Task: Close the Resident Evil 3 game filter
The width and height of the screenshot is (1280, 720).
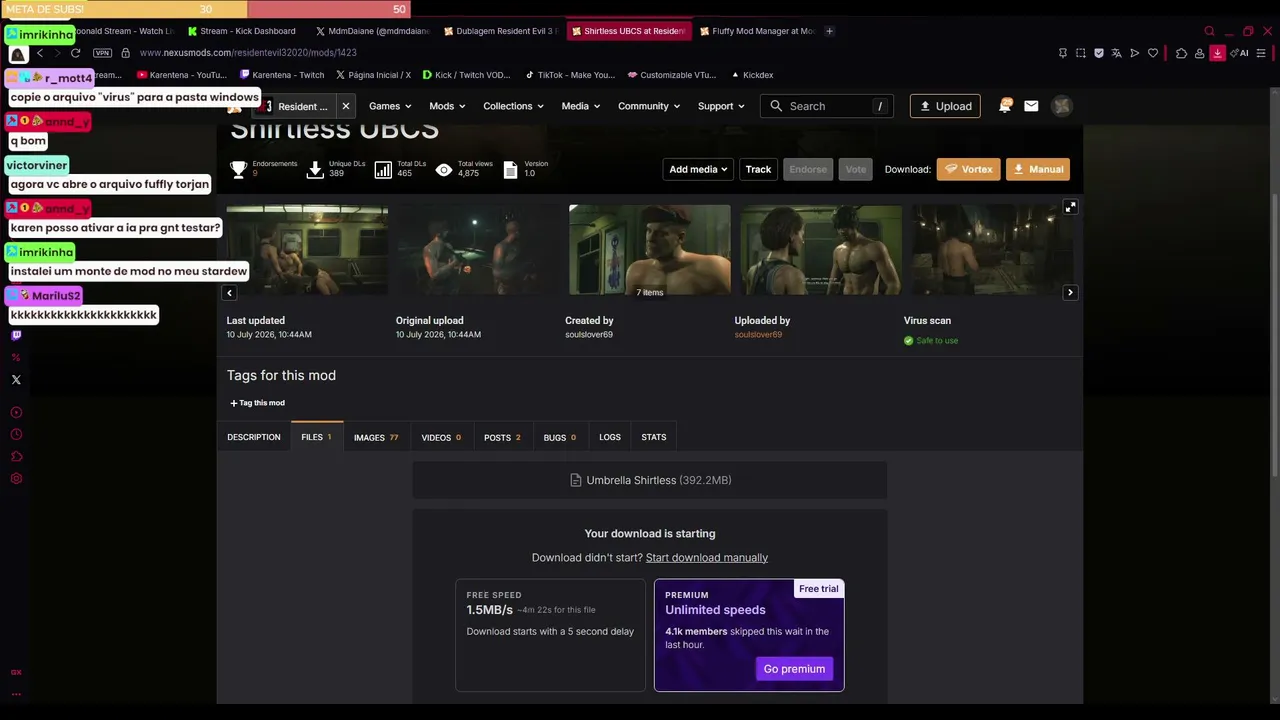Action: click(346, 106)
